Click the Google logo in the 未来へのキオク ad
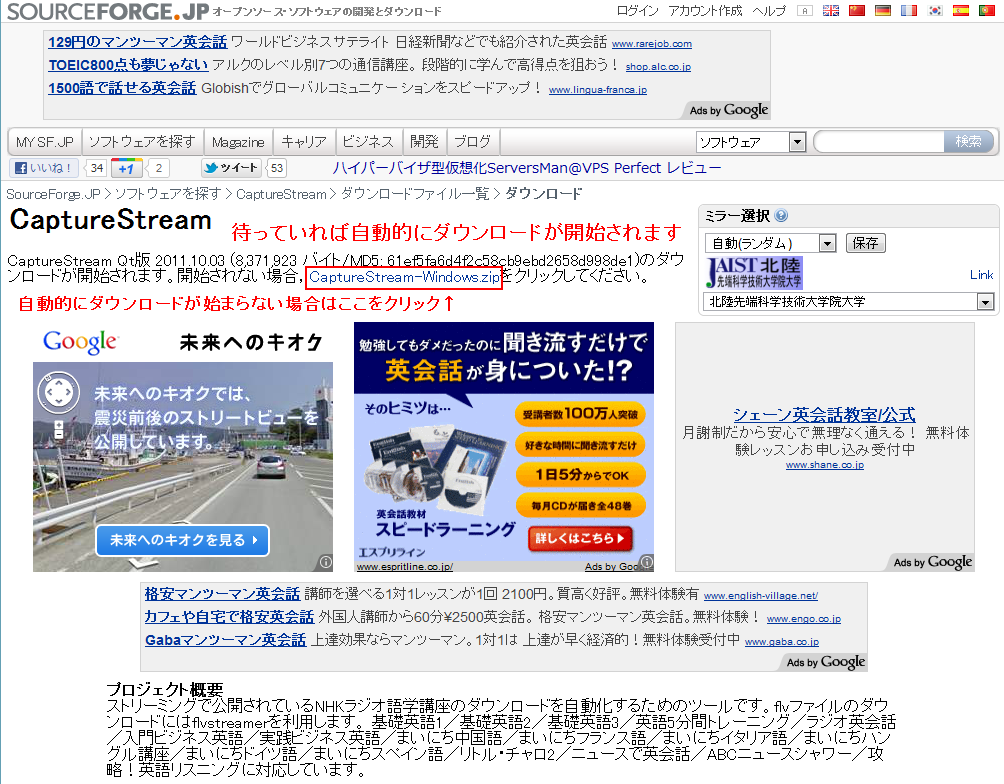 [x=81, y=342]
